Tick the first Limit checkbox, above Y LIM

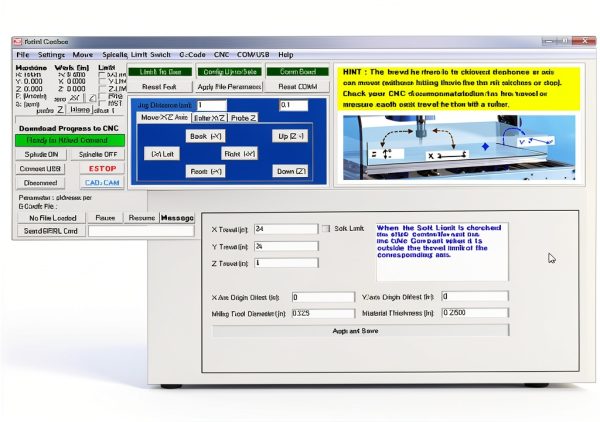coord(102,75)
